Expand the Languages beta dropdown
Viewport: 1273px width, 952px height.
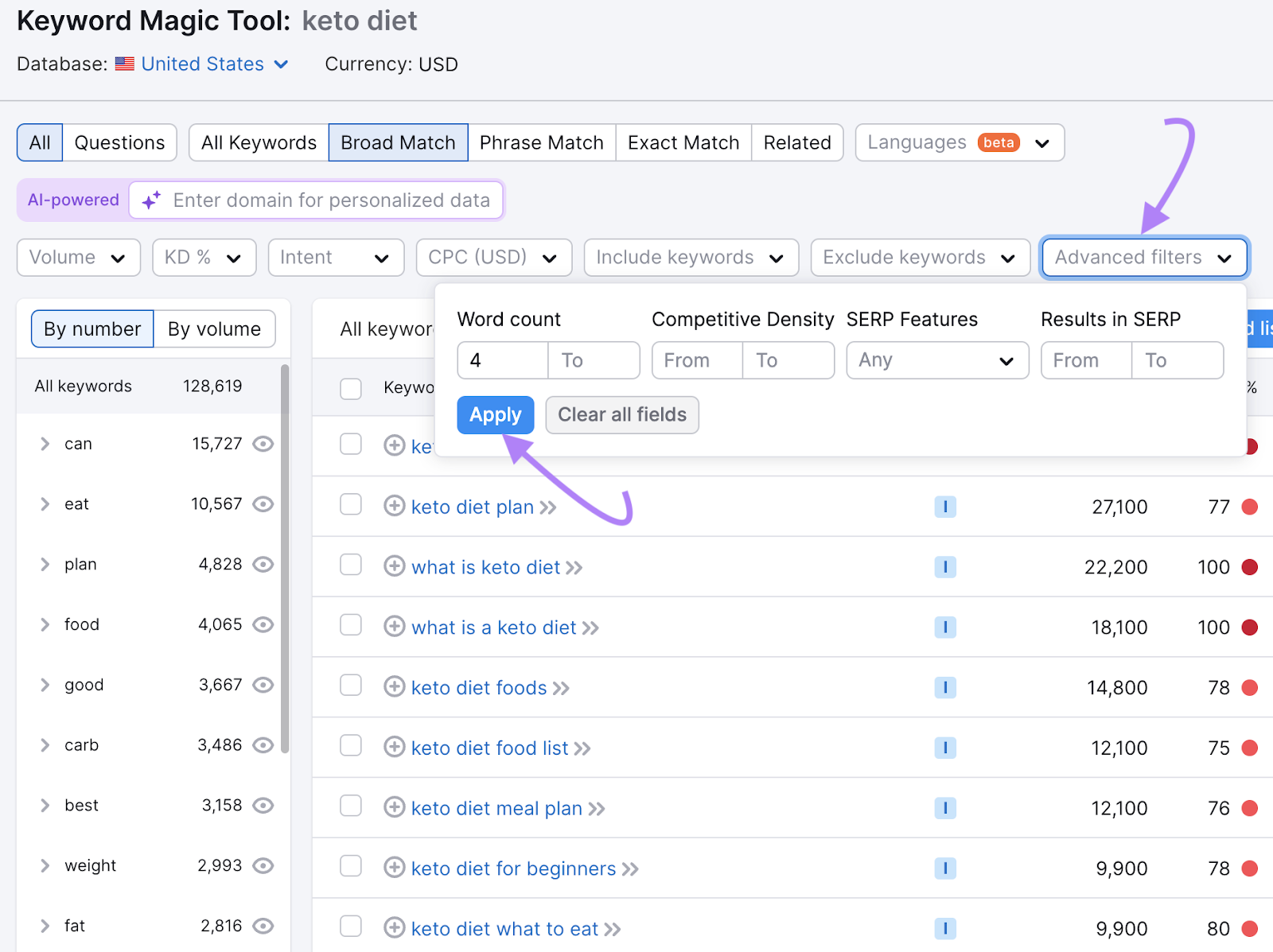click(960, 142)
